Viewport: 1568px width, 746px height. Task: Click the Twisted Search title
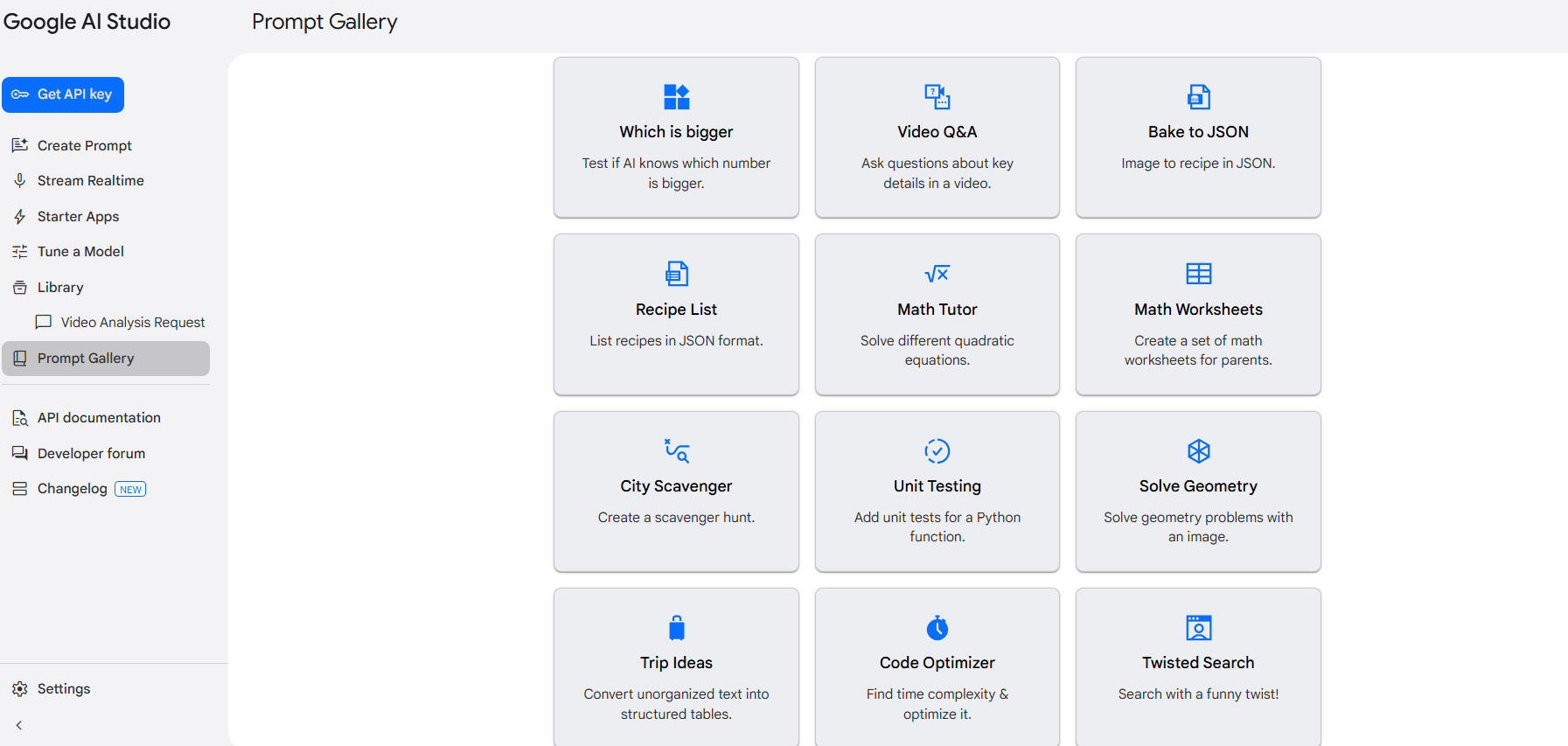pos(1198,663)
